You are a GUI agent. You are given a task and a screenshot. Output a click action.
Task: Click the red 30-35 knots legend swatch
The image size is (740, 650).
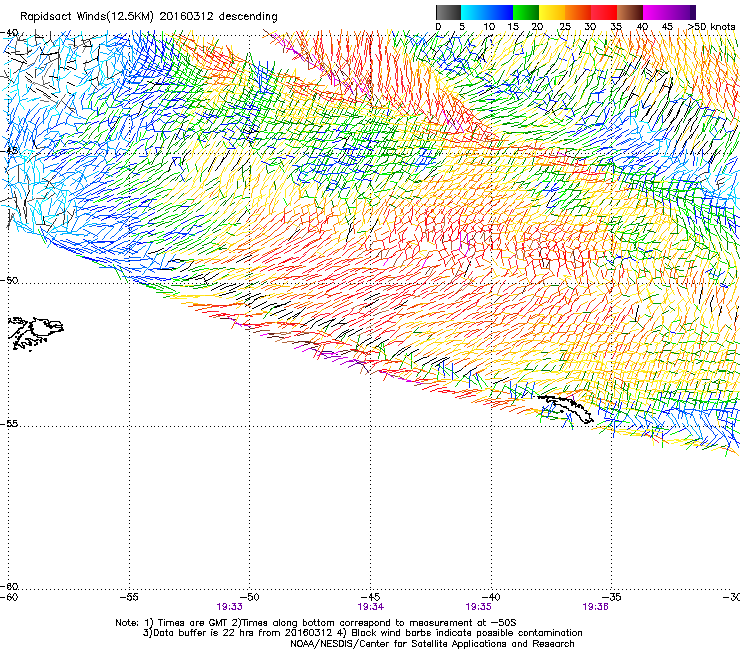pos(604,12)
